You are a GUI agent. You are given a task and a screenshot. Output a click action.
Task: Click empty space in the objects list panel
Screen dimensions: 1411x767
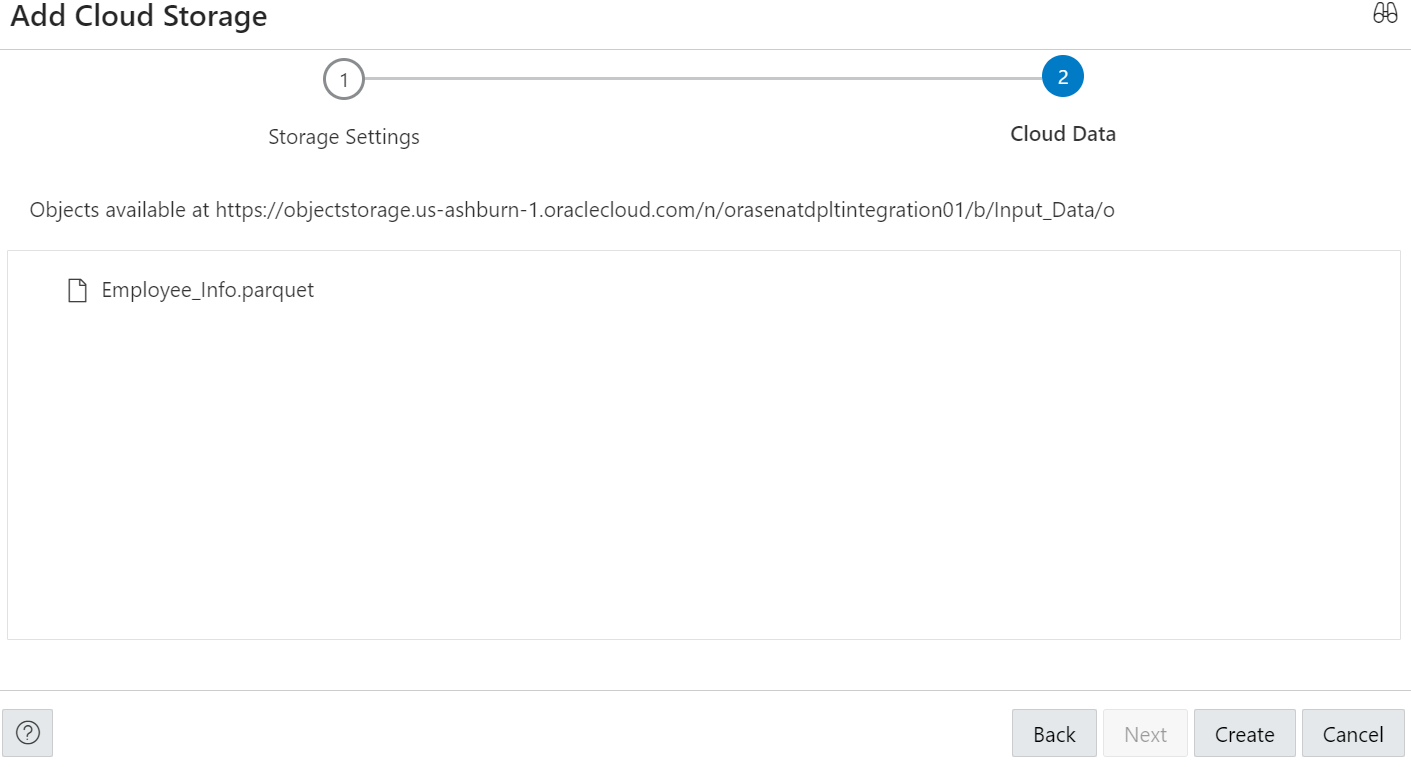(x=700, y=470)
